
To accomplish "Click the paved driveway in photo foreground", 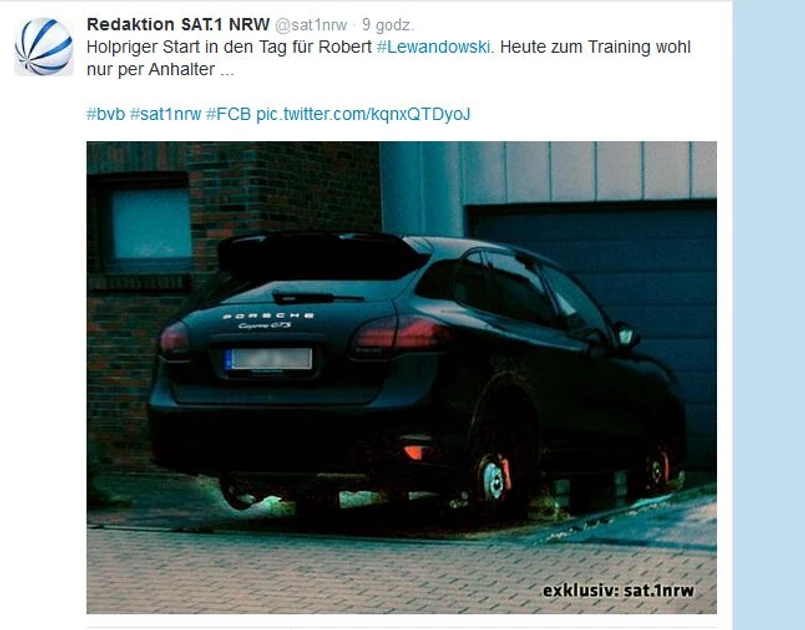I will [x=401, y=570].
